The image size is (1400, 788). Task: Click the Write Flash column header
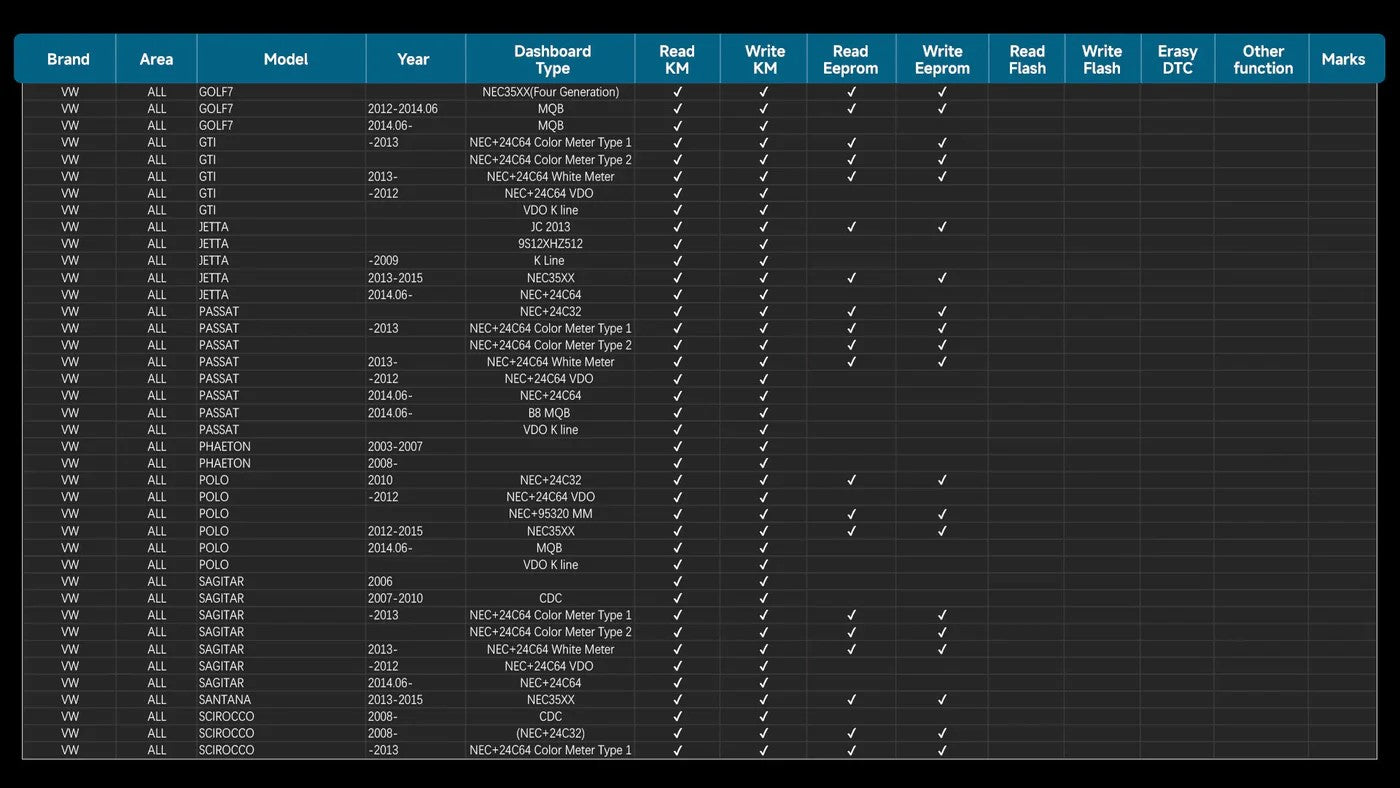point(1101,59)
